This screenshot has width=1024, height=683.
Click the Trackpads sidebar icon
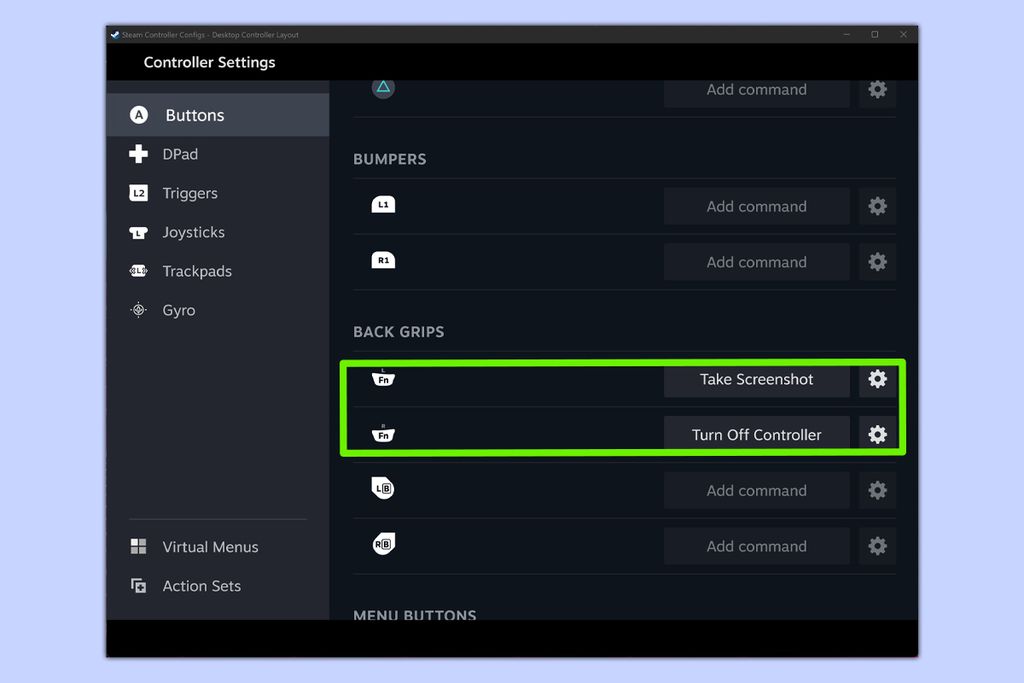pos(138,271)
